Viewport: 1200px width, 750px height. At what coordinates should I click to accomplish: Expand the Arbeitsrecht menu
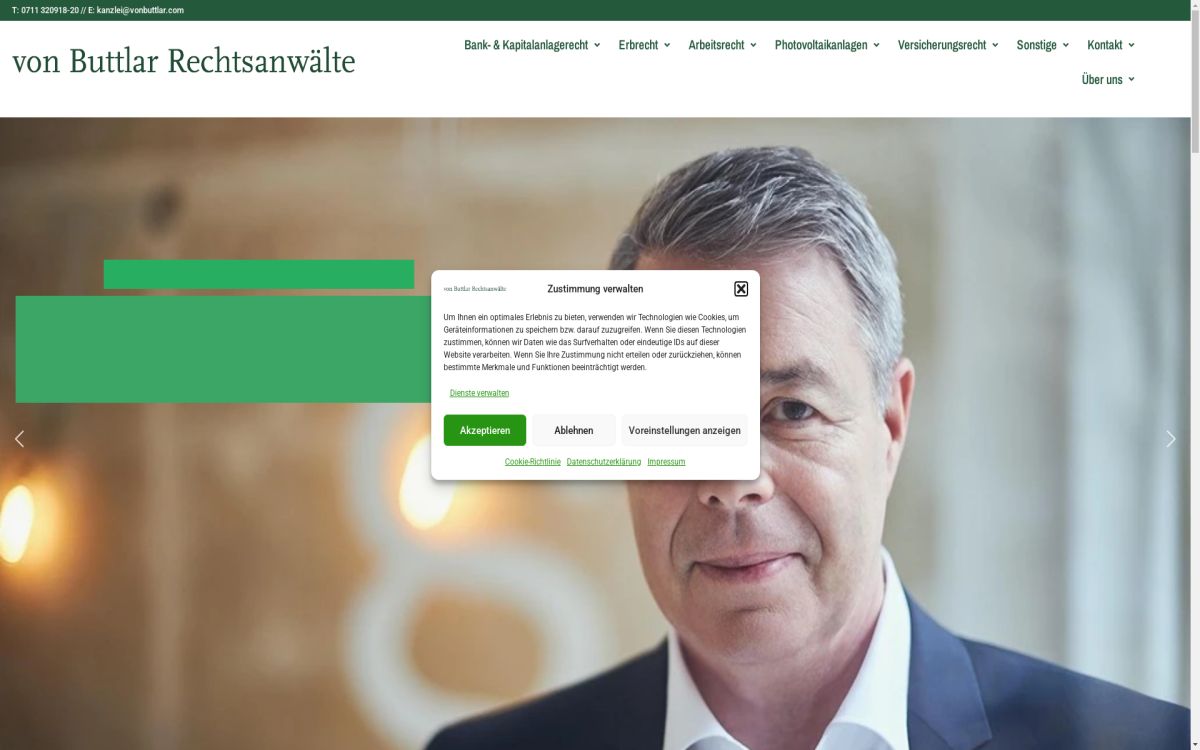point(722,45)
